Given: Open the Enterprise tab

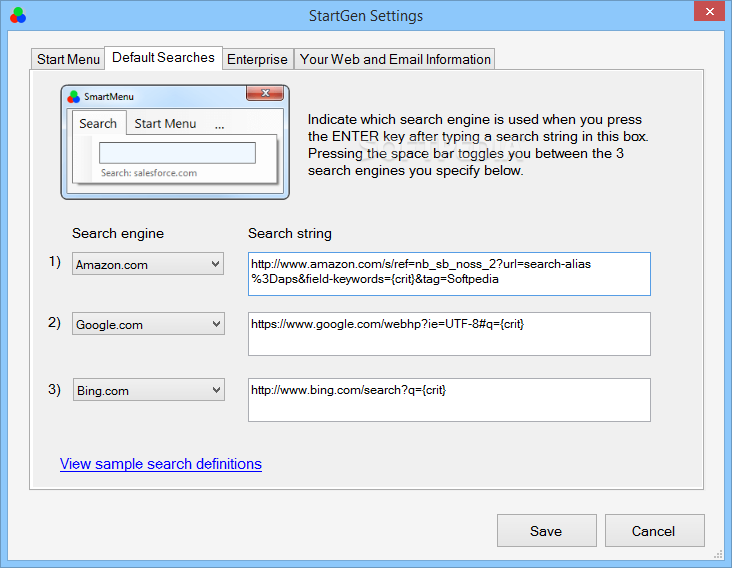Looking at the screenshot, I should click(257, 59).
